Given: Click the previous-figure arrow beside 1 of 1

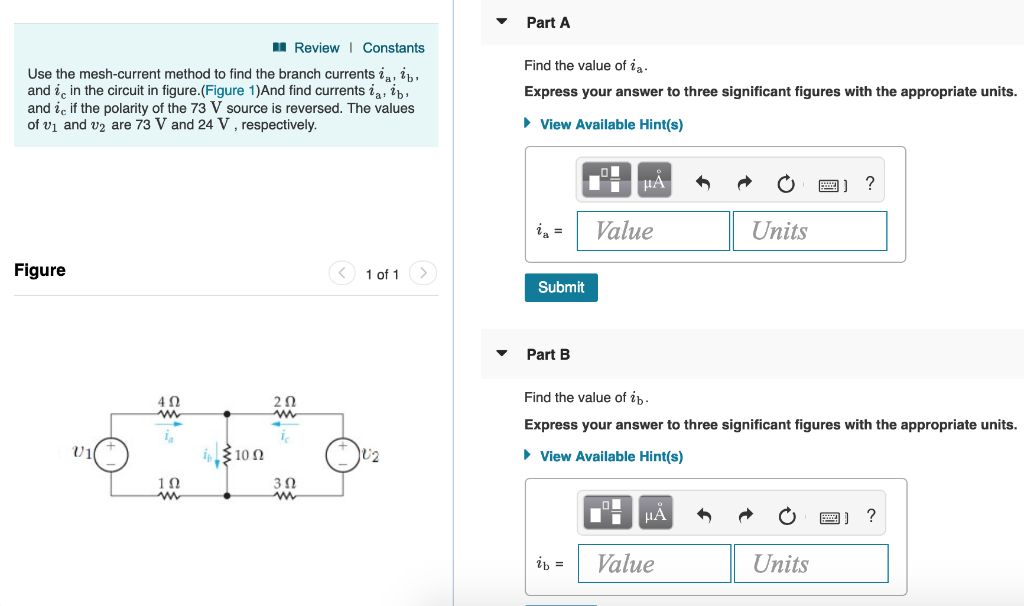Looking at the screenshot, I should (x=341, y=273).
